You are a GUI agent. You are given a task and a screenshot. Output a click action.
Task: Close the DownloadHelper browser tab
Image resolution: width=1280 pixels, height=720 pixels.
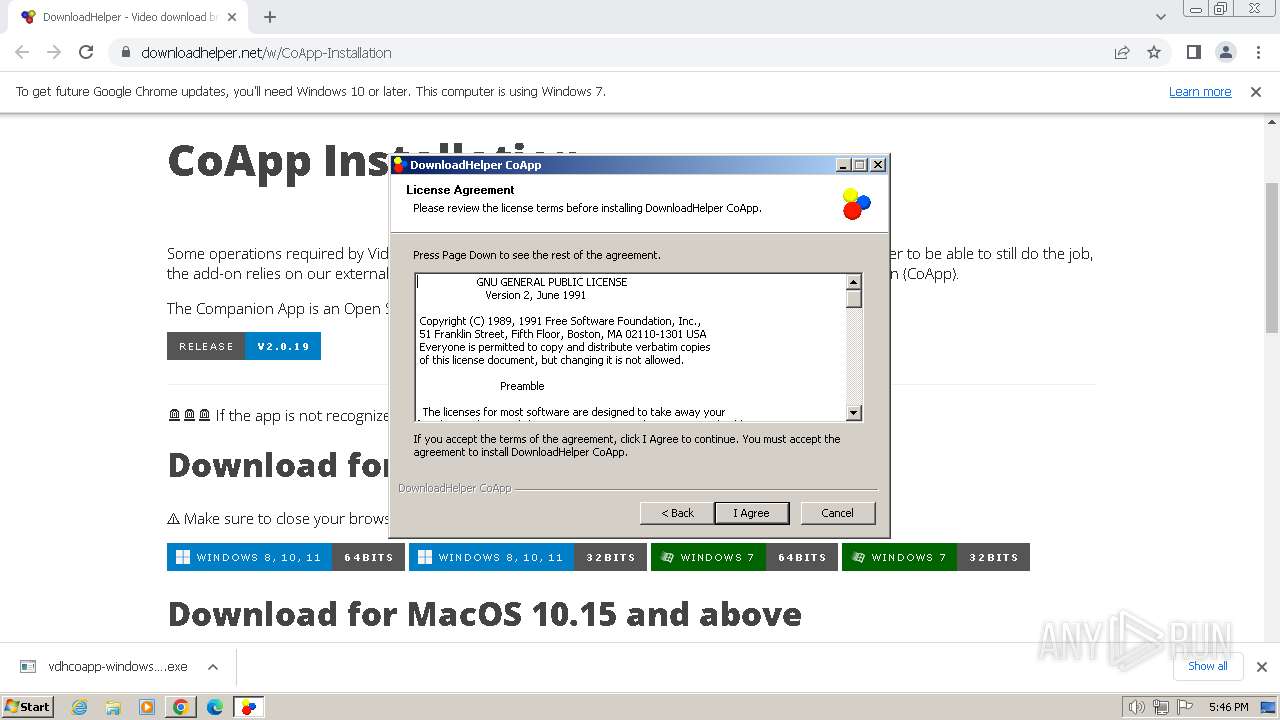pyautogui.click(x=233, y=17)
